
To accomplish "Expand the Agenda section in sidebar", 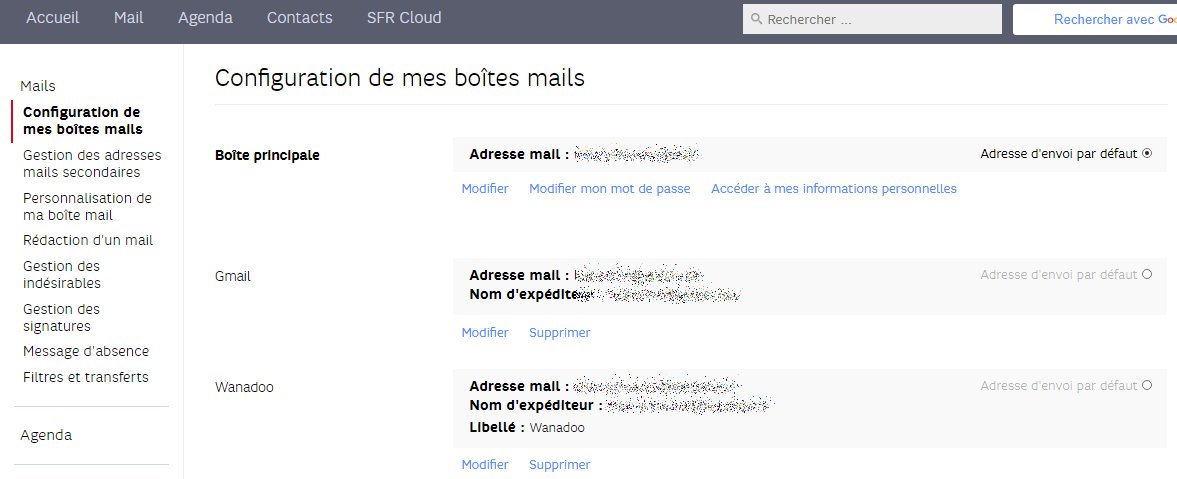I will [46, 435].
